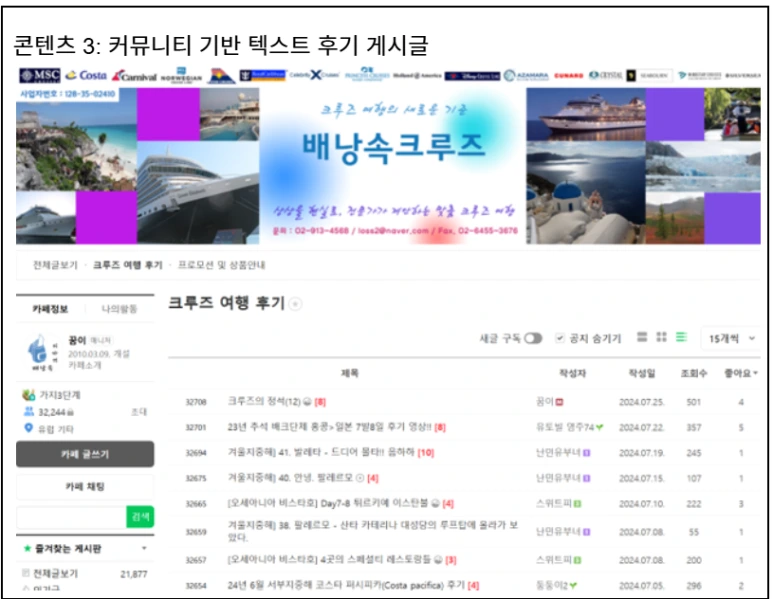Click comment count [10] on 발레타 post
This screenshot has height=599, width=773.
tap(426, 453)
